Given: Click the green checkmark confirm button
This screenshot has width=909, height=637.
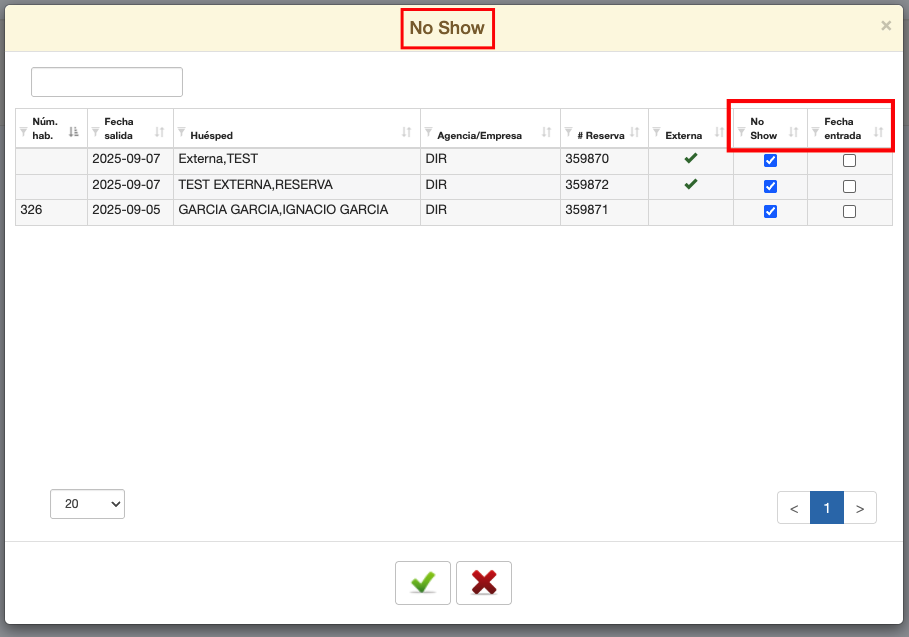Looking at the screenshot, I should pos(423,583).
